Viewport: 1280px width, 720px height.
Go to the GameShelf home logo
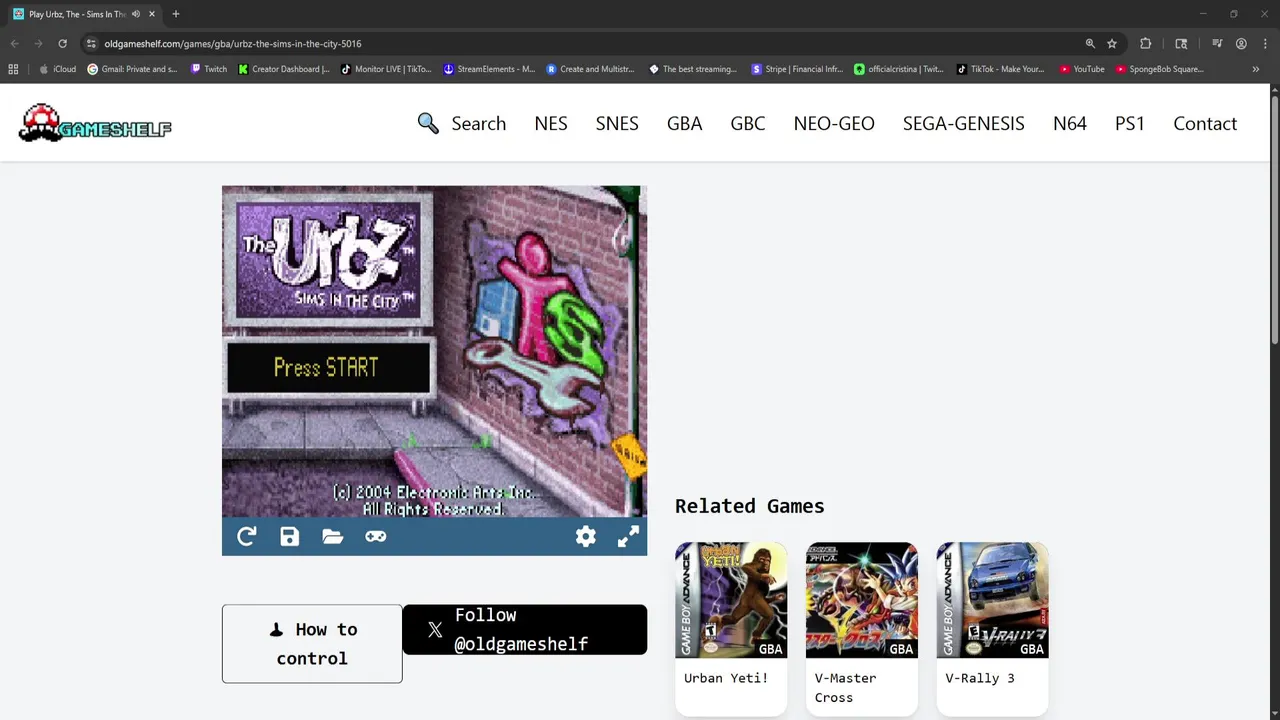pos(95,123)
